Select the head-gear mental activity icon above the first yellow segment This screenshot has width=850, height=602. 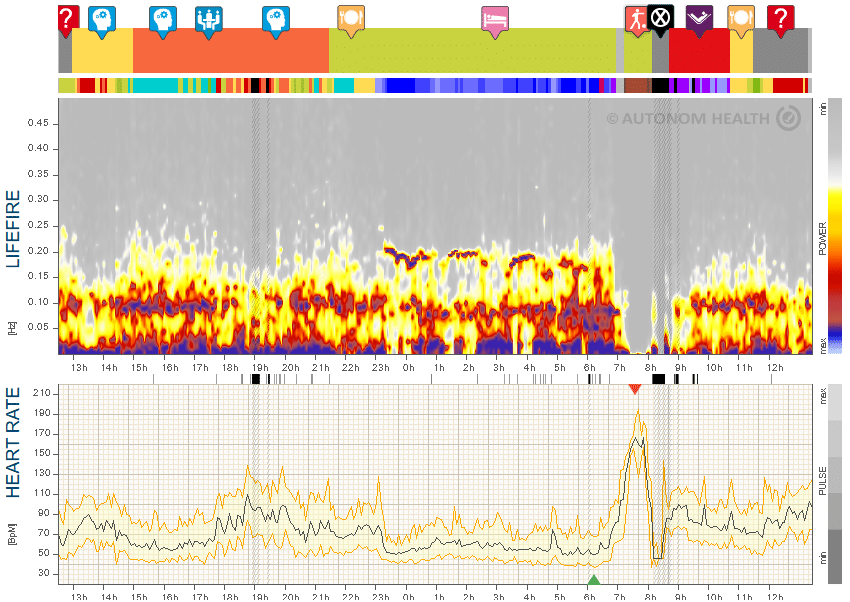(101, 22)
